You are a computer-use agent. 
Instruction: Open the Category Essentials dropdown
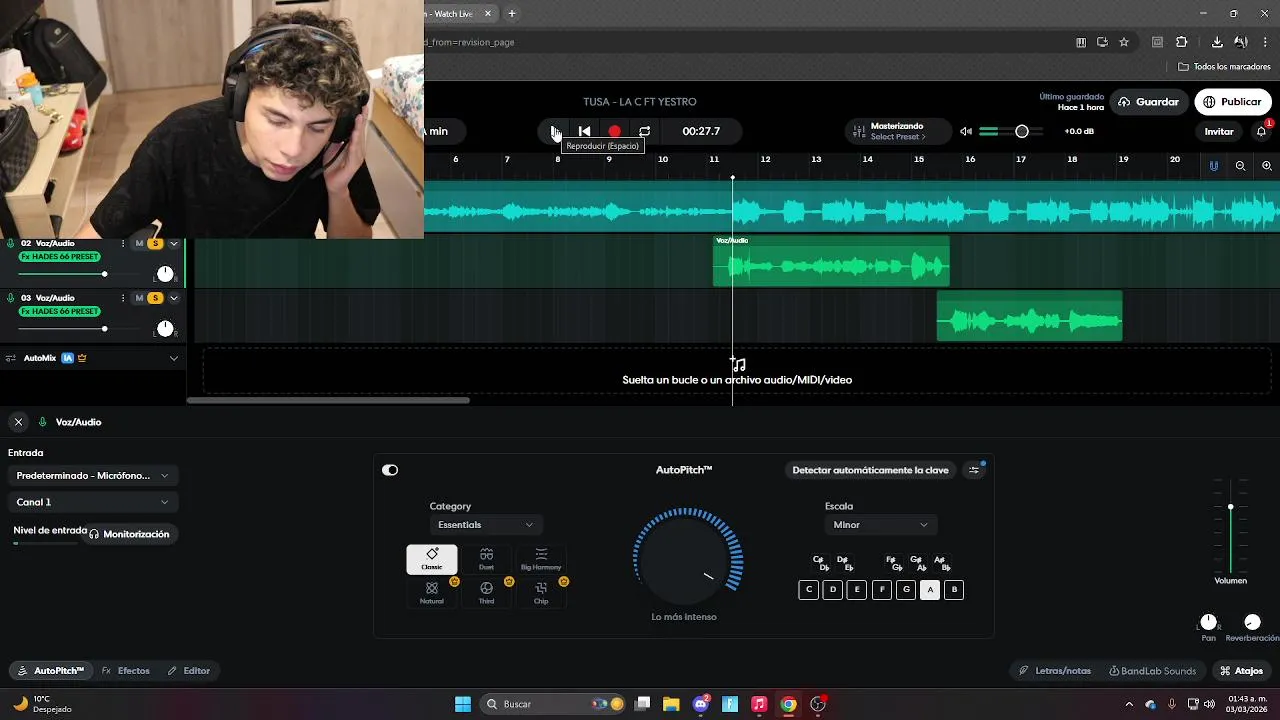485,525
